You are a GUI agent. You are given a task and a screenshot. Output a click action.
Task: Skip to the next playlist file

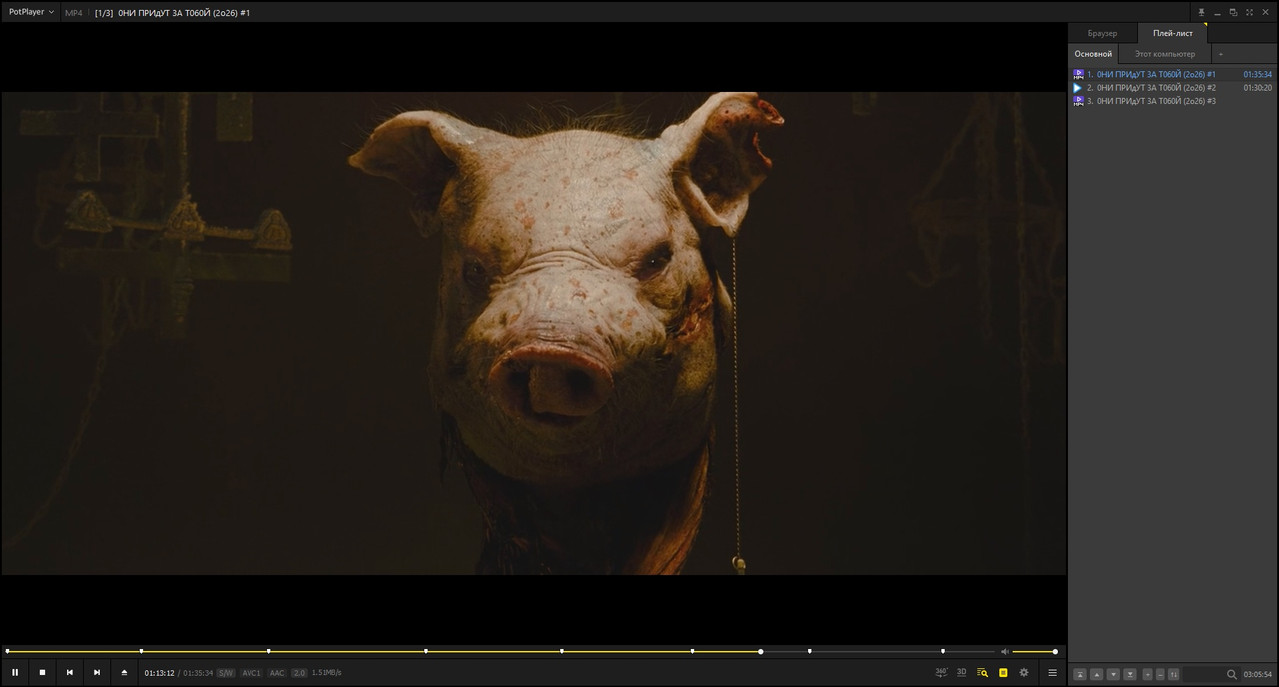pyautogui.click(x=97, y=673)
